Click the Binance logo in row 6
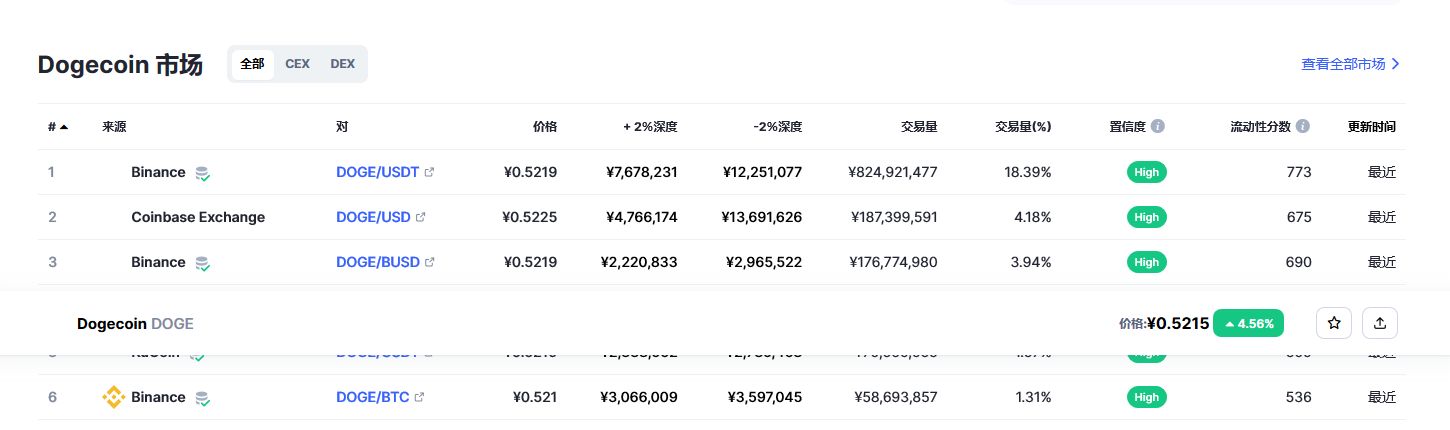The width and height of the screenshot is (1450, 430). 114,397
